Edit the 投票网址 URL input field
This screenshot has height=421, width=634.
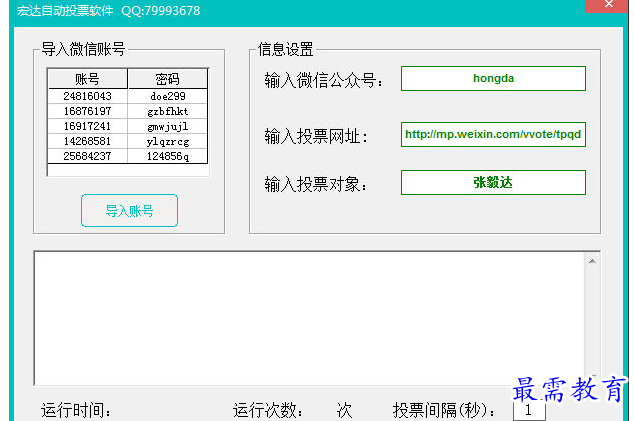[493, 134]
